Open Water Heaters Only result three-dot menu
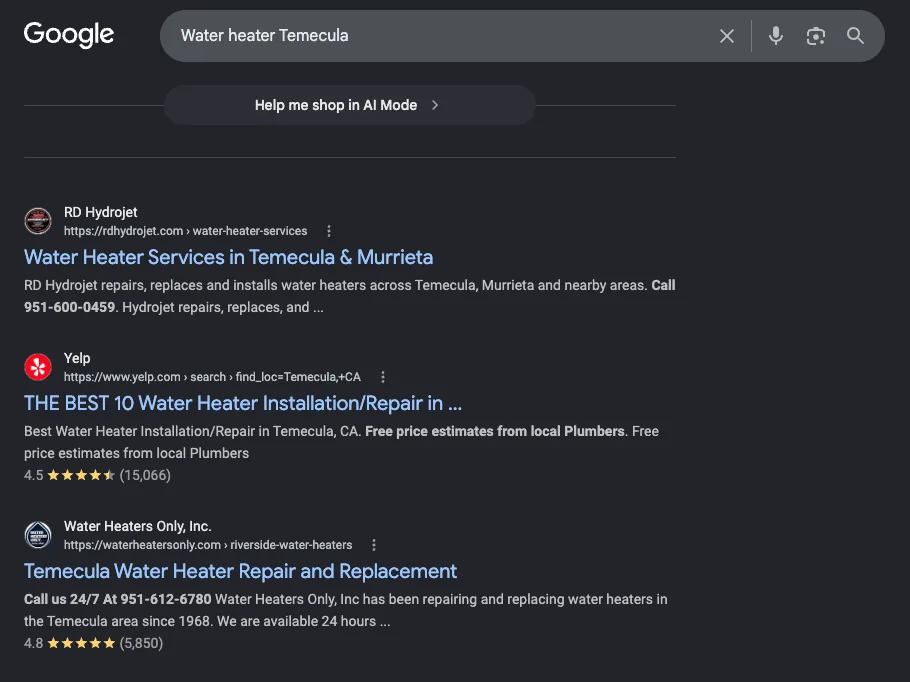The height and width of the screenshot is (682, 910). tap(374, 545)
